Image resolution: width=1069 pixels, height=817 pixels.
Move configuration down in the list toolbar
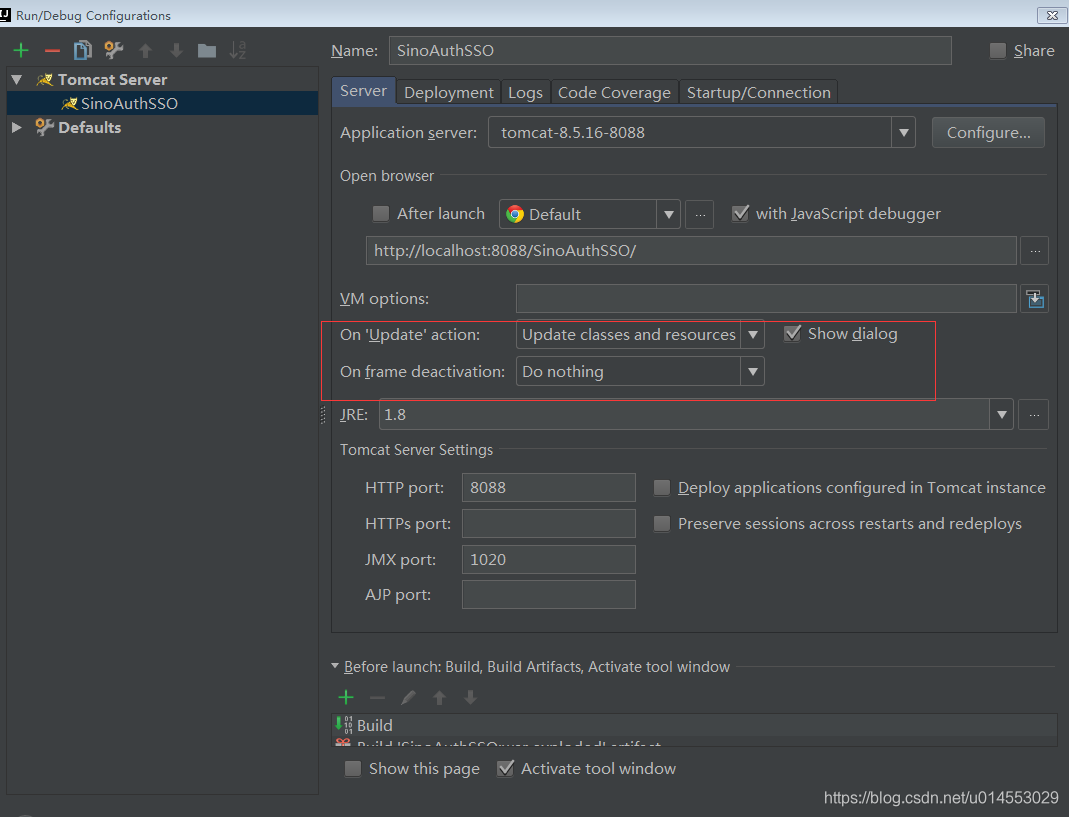(176, 50)
